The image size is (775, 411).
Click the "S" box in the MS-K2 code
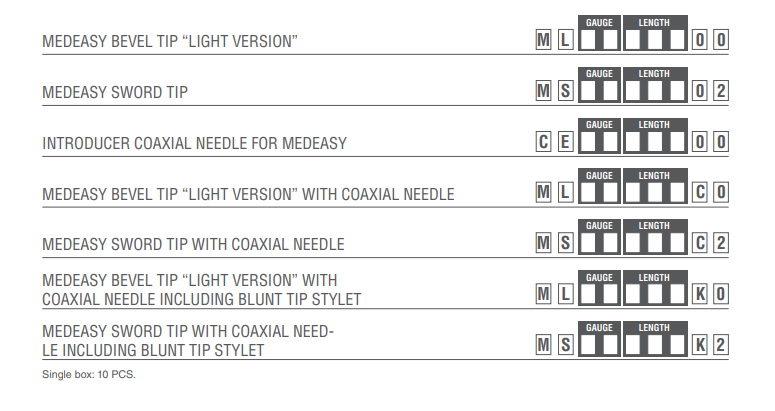(565, 345)
